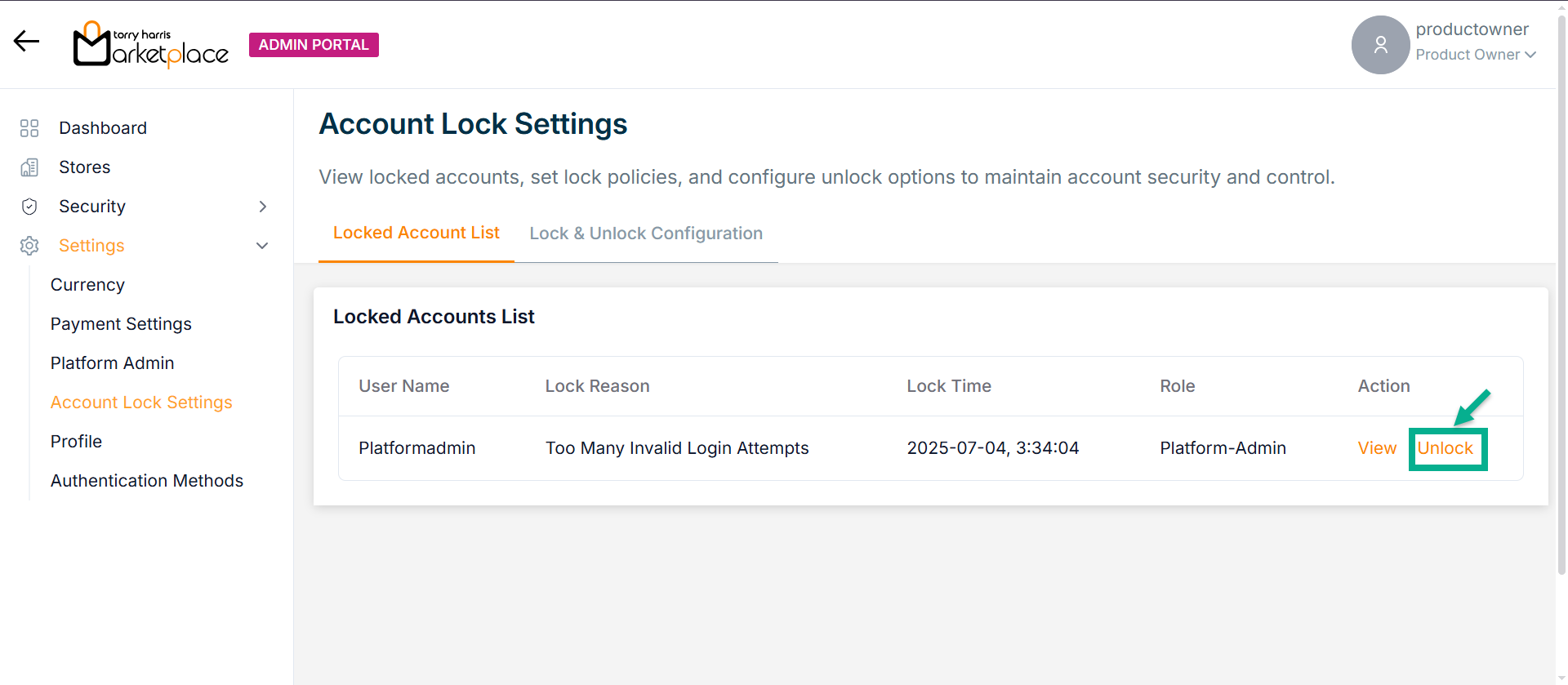Open Authentication Methods page
Screen dimensions: 1568x685
(147, 481)
